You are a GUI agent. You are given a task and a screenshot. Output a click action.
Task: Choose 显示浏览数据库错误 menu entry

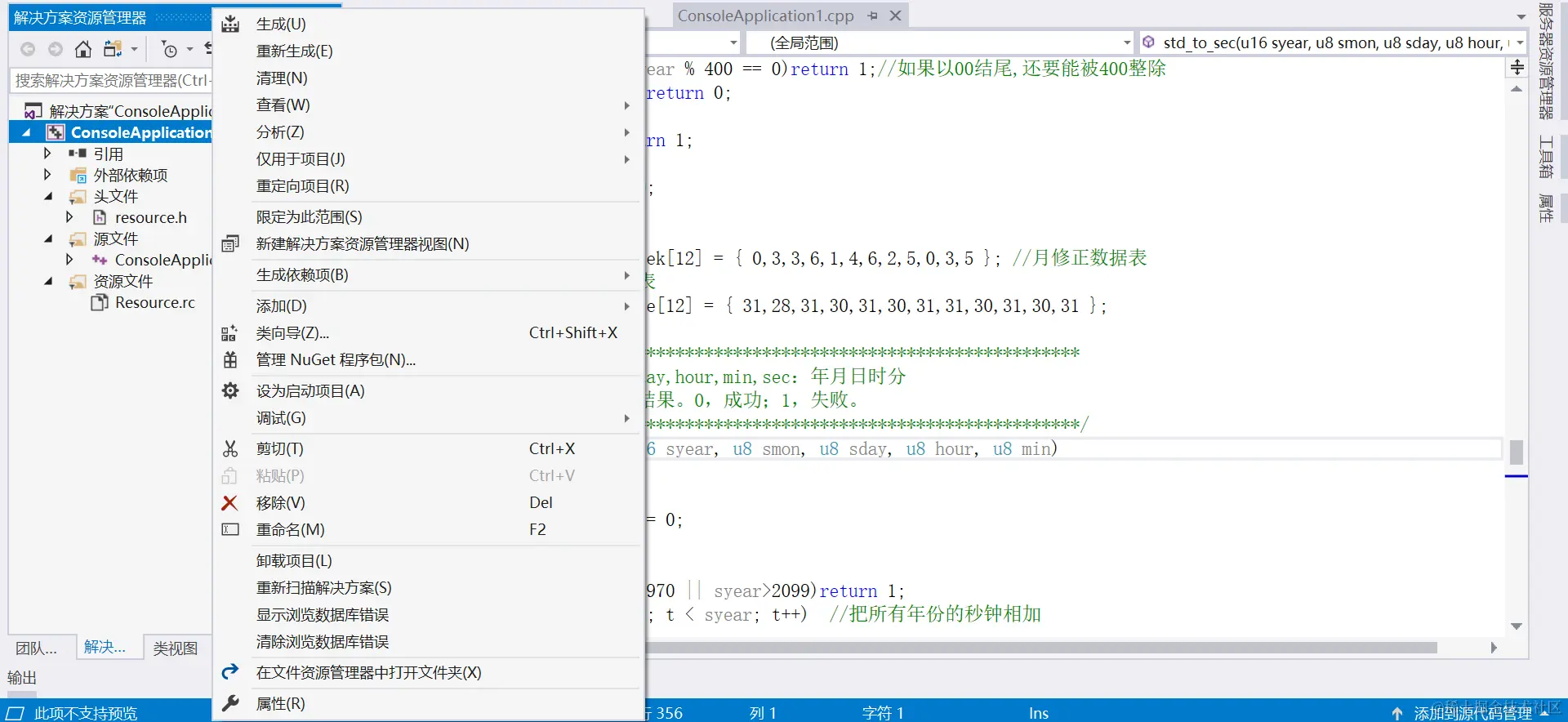click(430, 615)
